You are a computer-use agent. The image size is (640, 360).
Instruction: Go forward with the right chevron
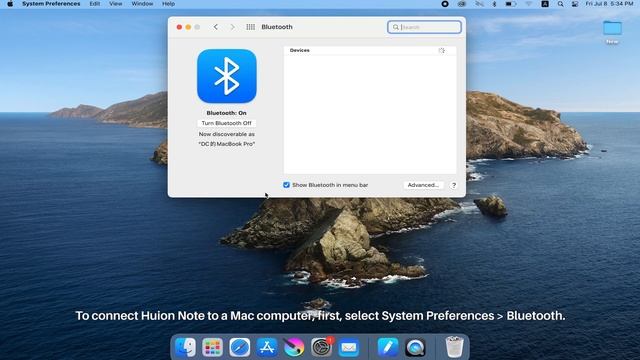[x=233, y=27]
